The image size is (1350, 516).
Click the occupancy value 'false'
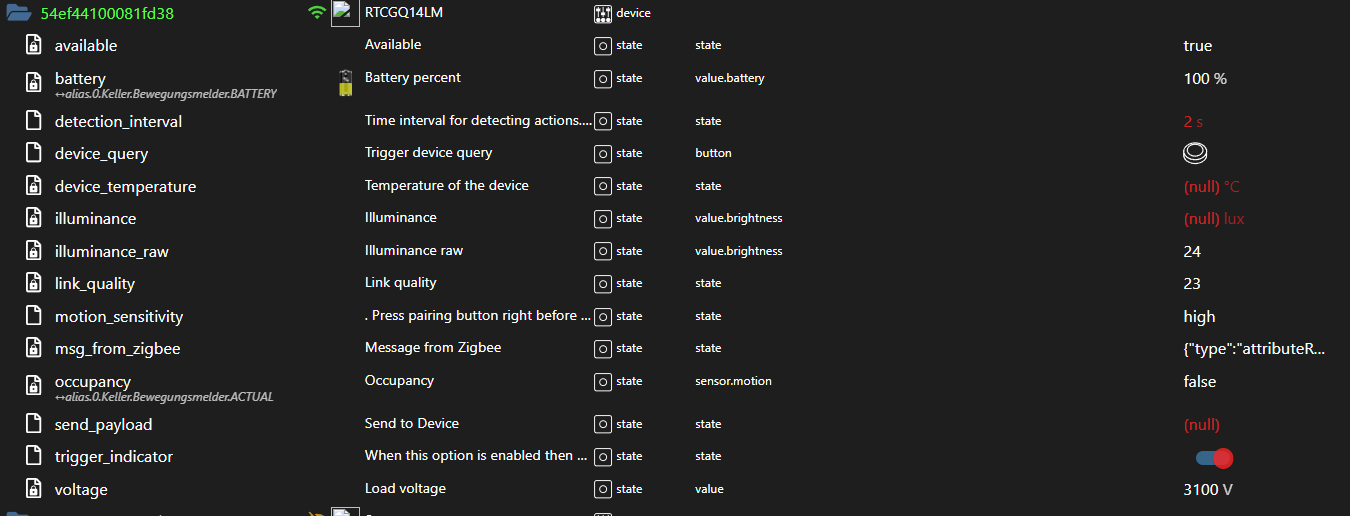(1199, 381)
